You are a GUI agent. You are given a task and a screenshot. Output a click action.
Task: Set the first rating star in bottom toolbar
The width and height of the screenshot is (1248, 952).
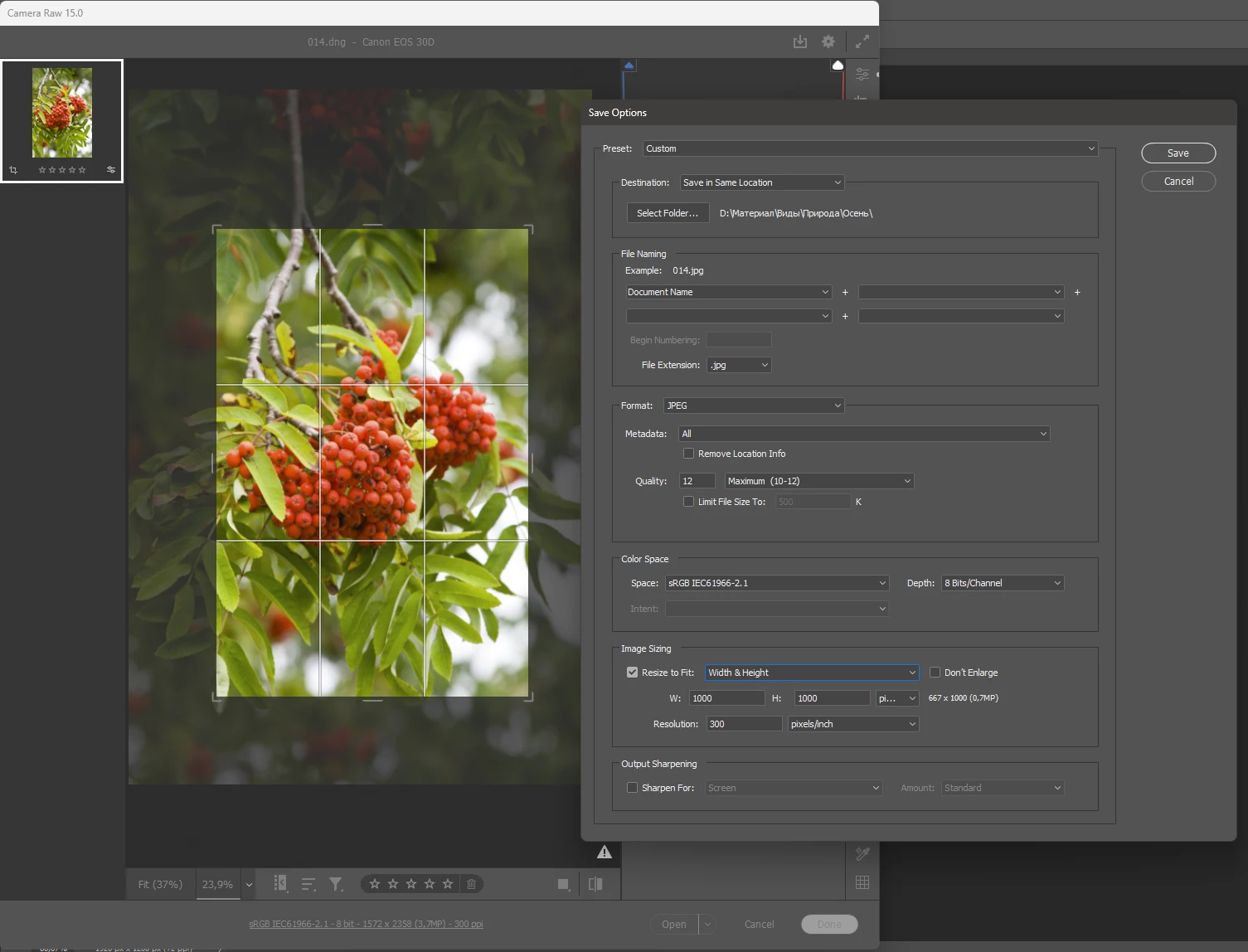click(x=375, y=884)
